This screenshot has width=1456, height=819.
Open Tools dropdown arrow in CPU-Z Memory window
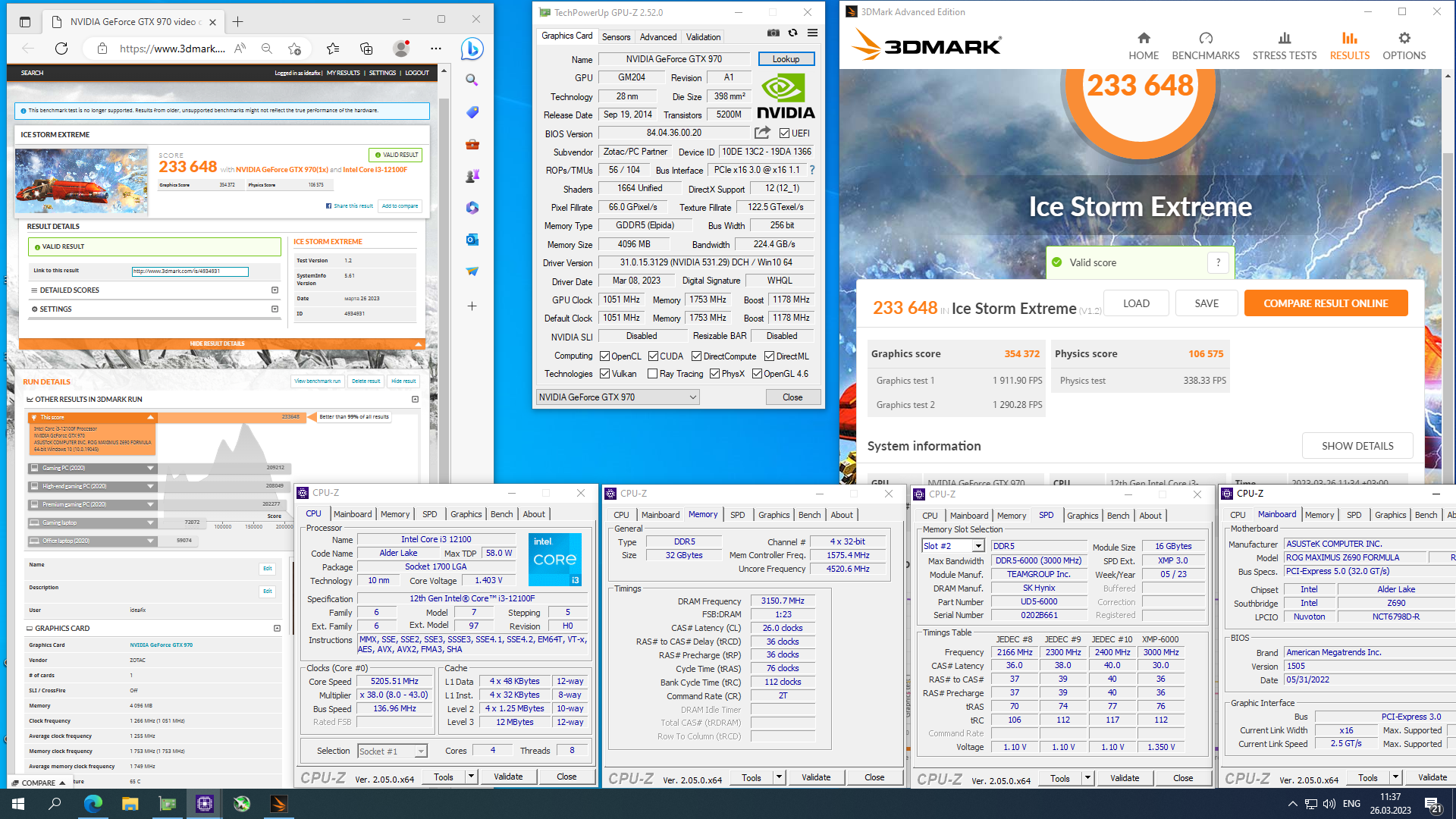click(779, 777)
